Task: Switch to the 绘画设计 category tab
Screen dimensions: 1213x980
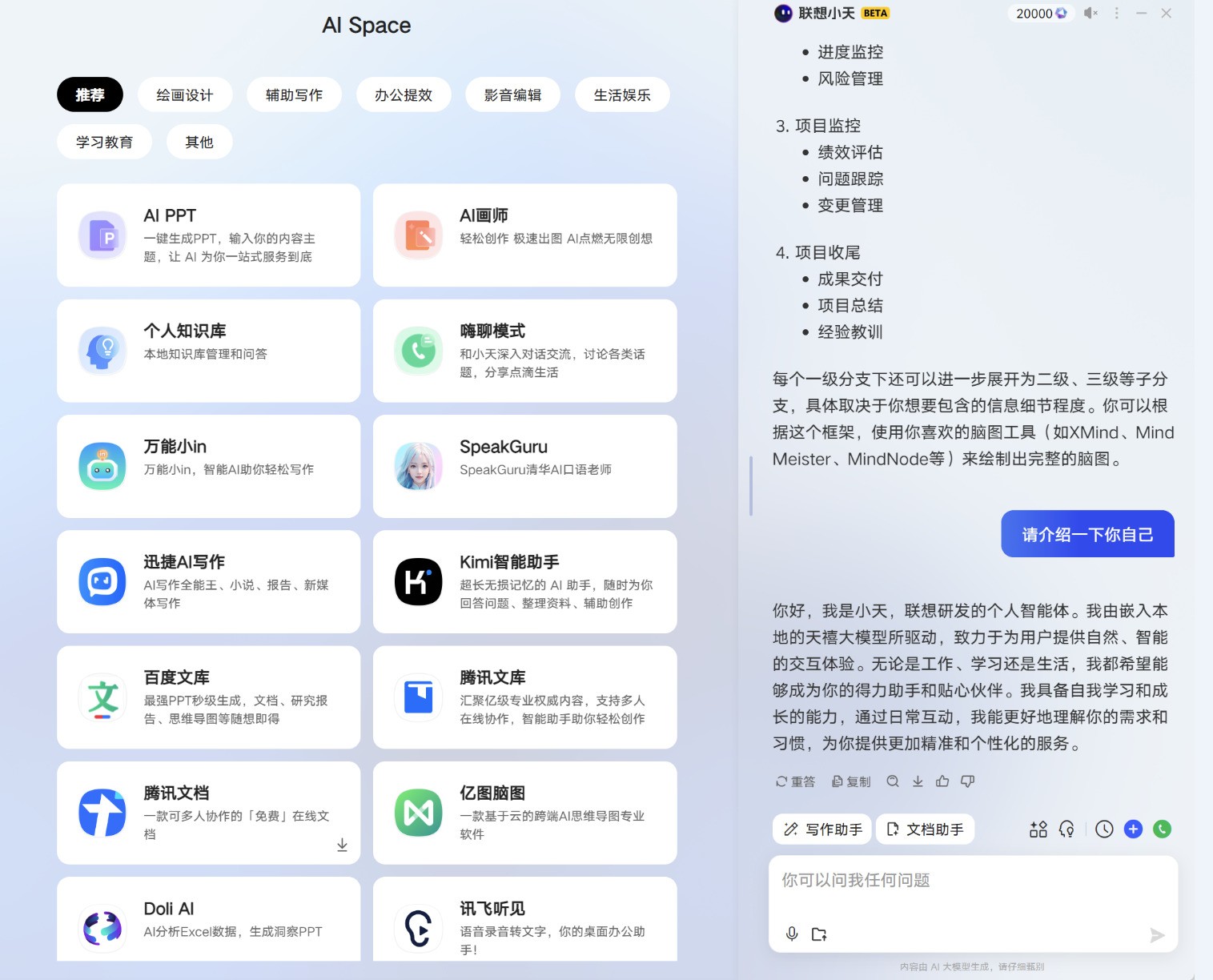Action: point(185,94)
